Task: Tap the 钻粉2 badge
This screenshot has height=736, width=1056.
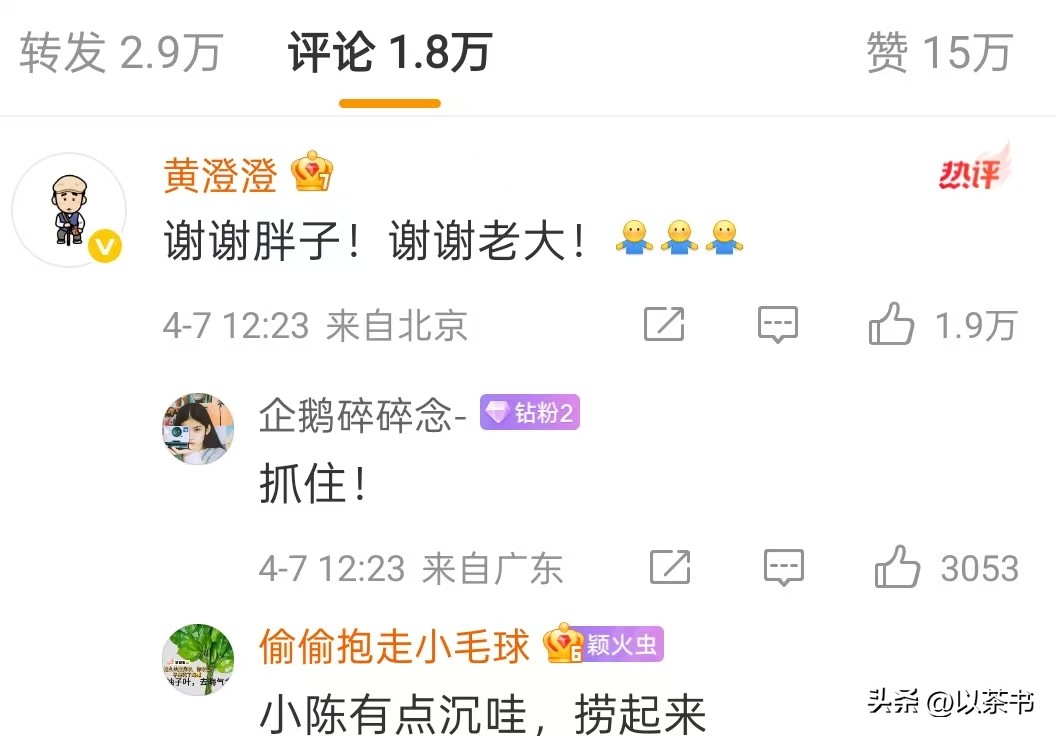Action: coord(530,412)
